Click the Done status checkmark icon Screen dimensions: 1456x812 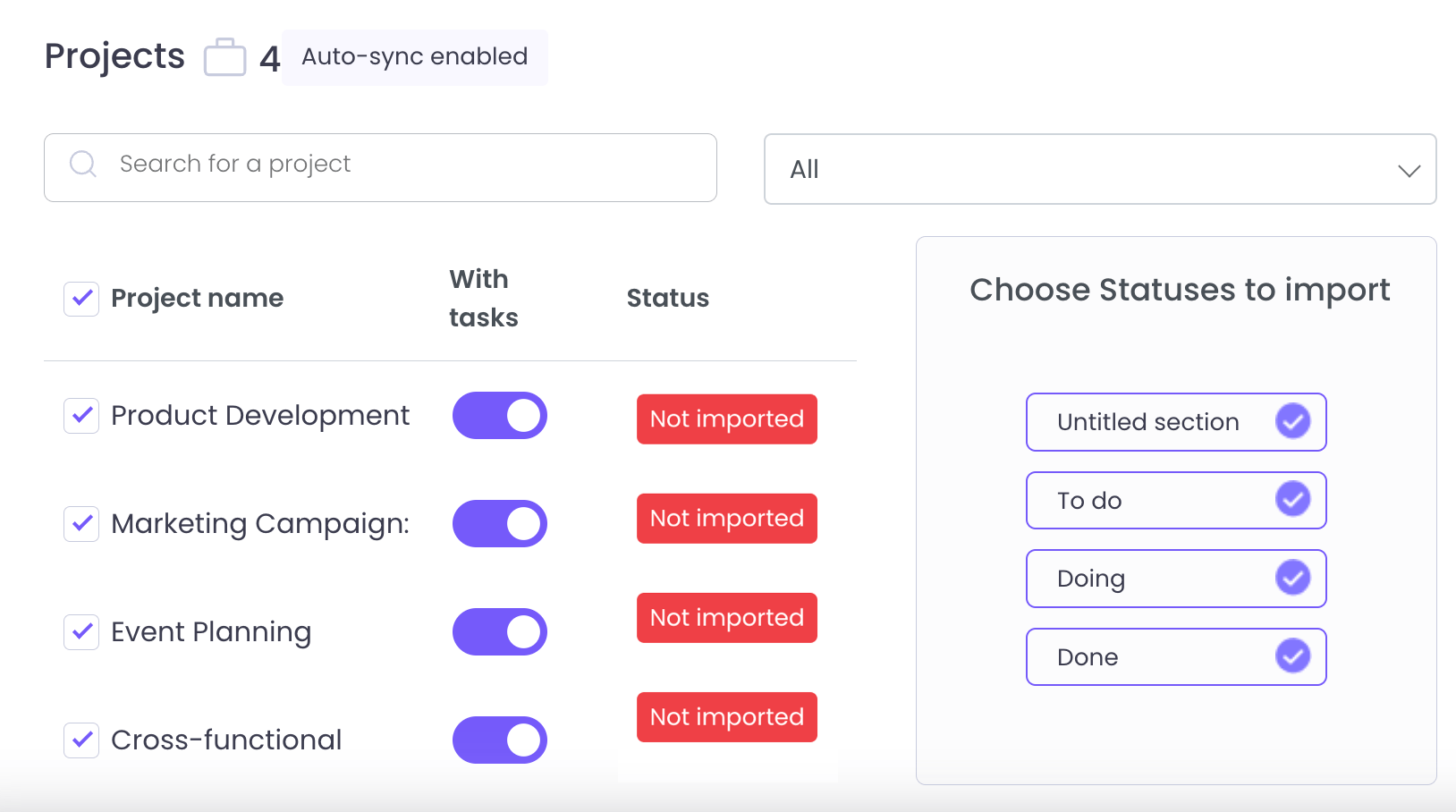[x=1292, y=656]
